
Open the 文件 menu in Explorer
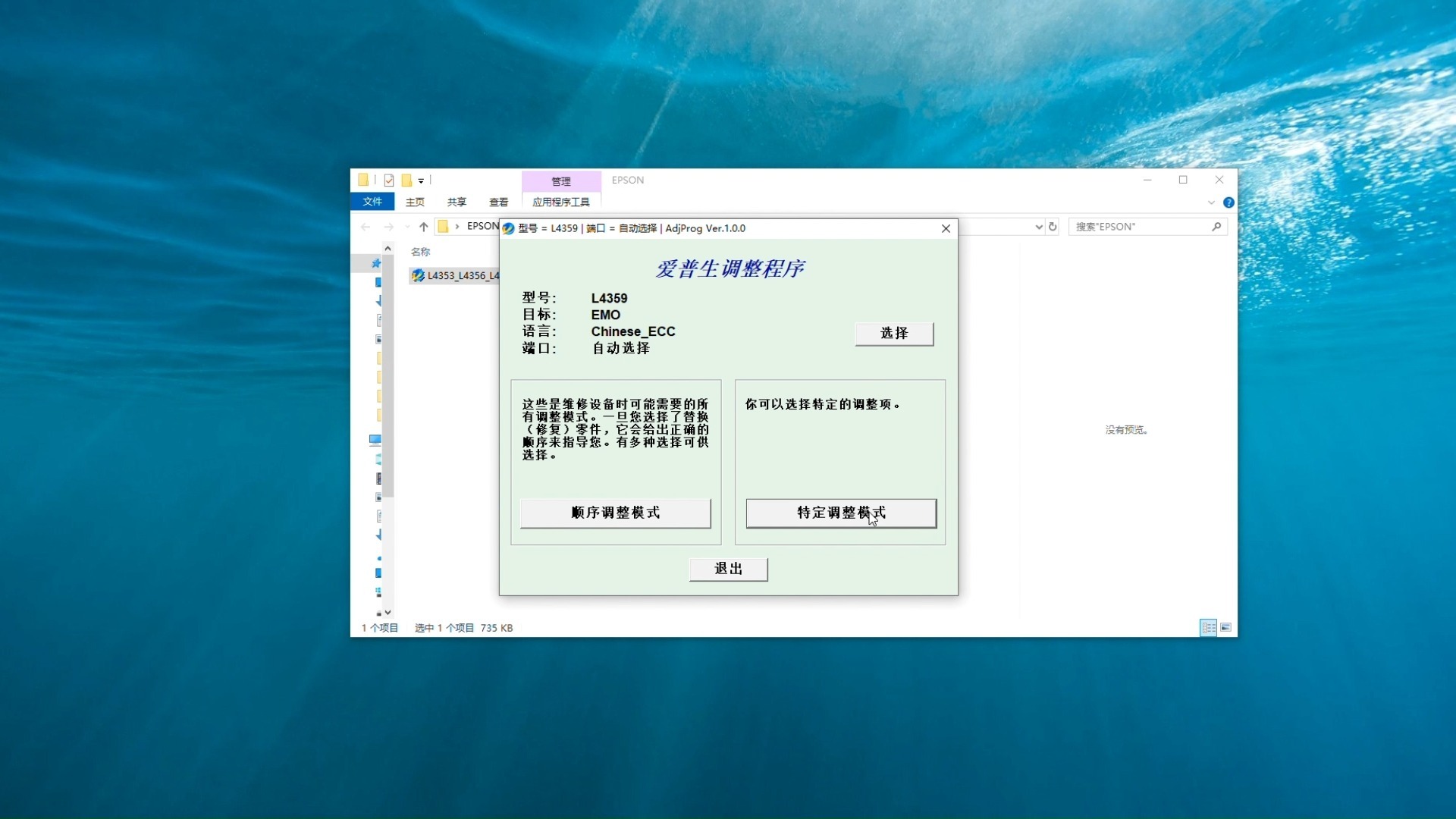[372, 202]
